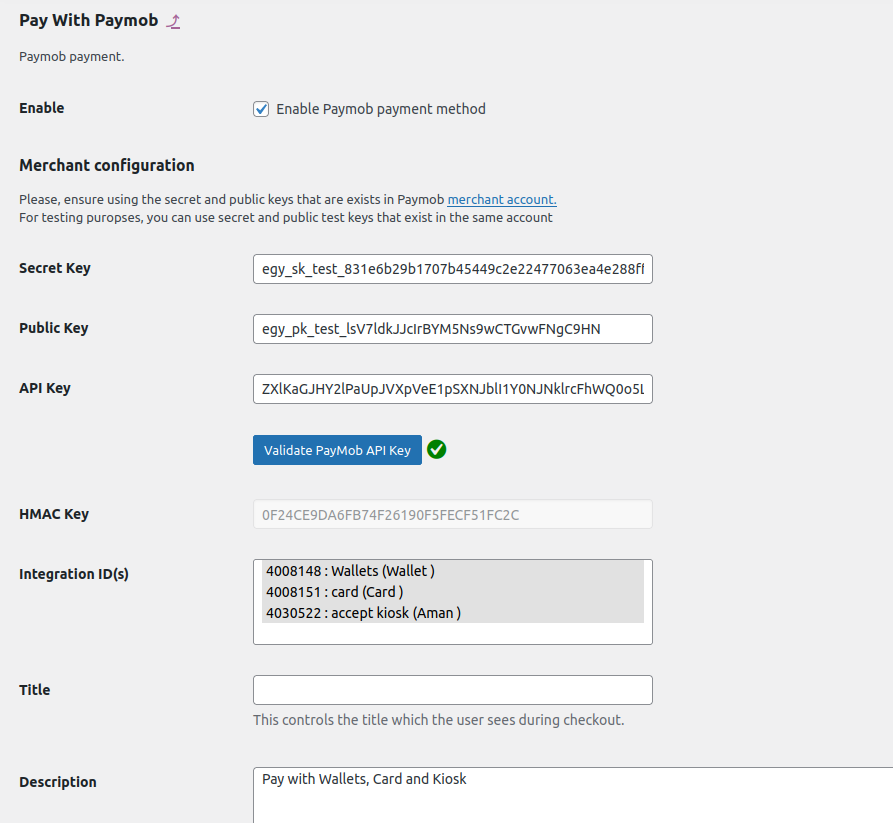
Task: Click the empty Title input field
Action: [453, 690]
